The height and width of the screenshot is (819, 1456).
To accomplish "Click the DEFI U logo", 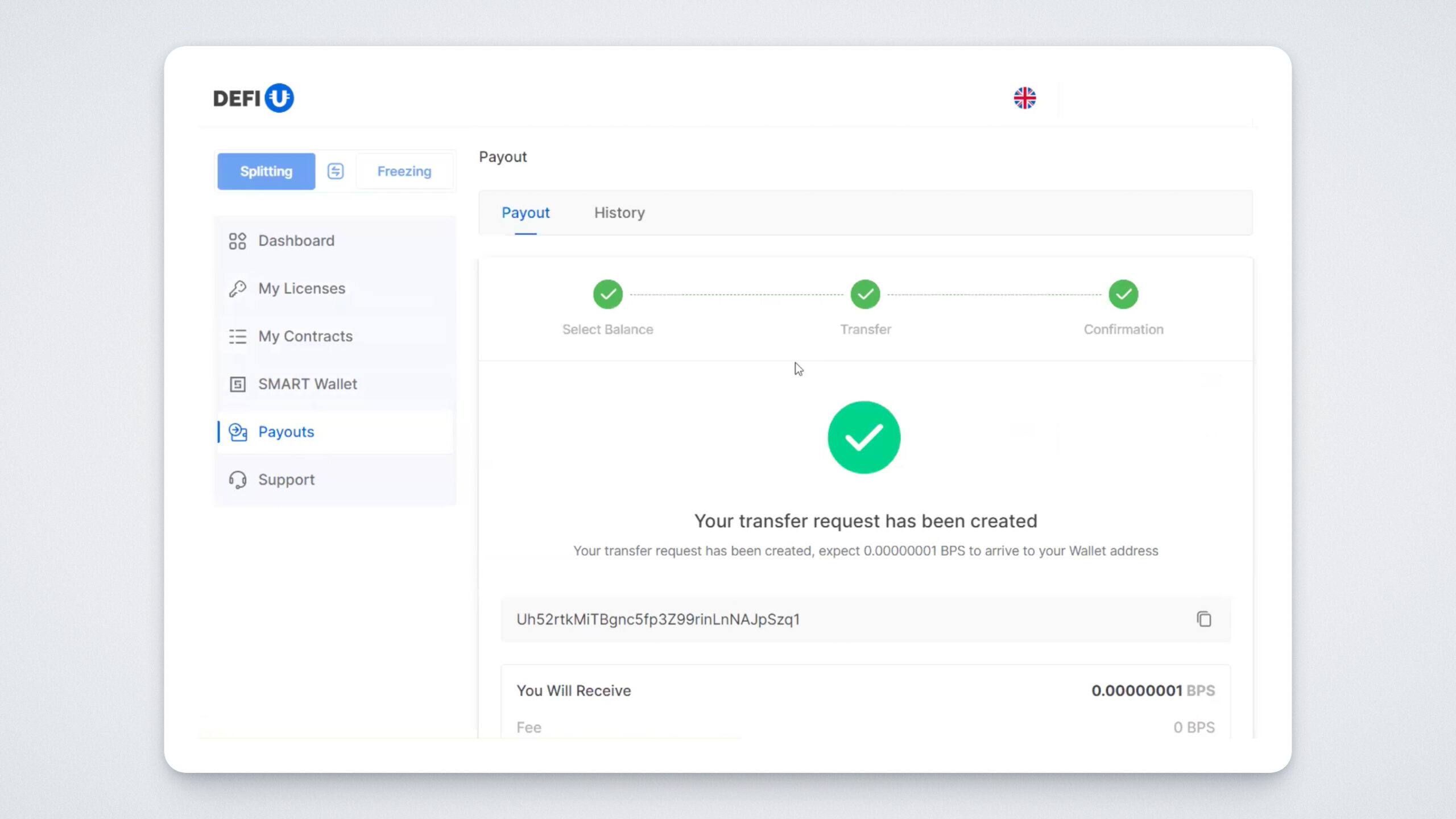I will (253, 98).
